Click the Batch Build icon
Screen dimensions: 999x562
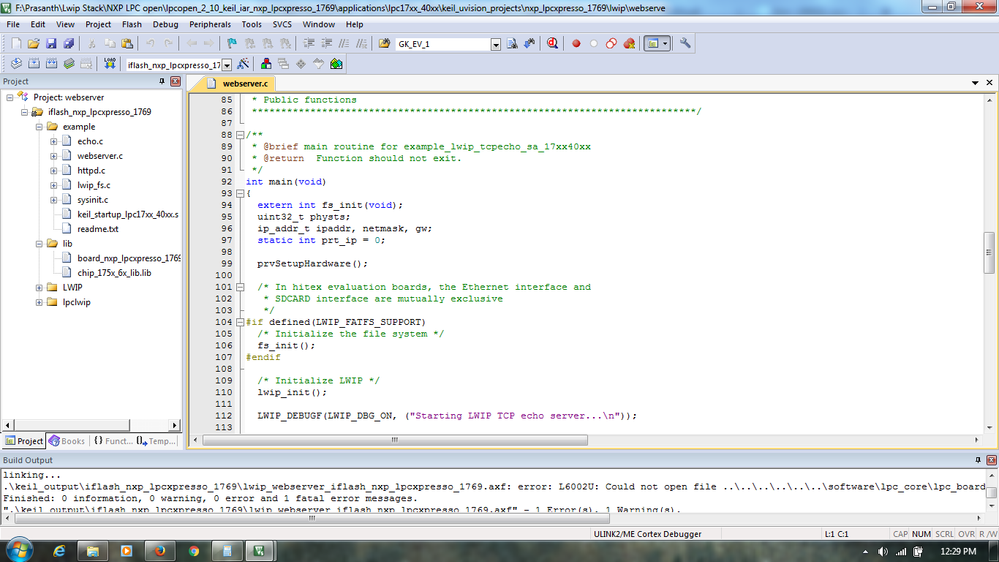pos(69,64)
